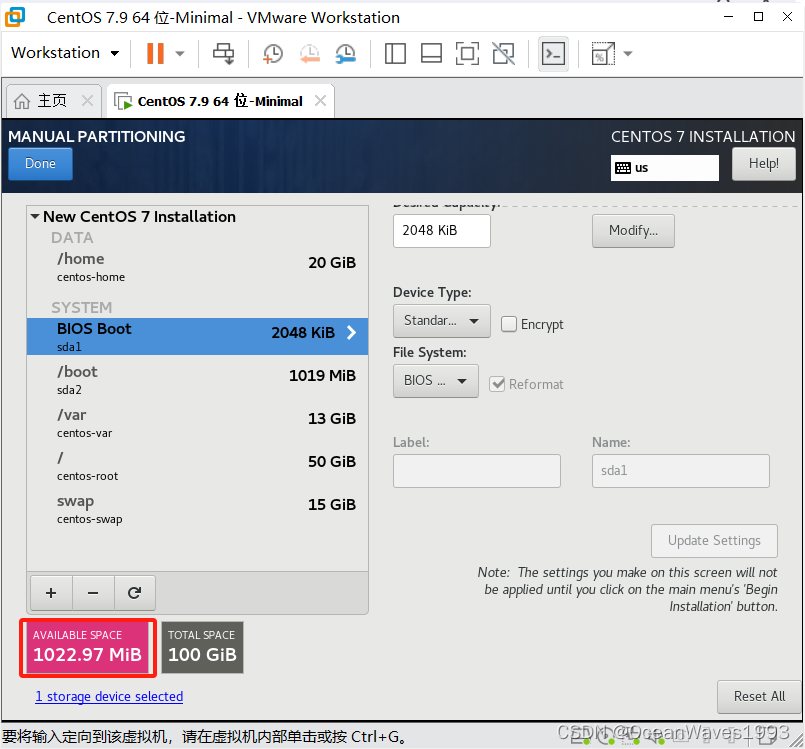Enter full screen mode icon
The height and width of the screenshot is (749, 805).
[467, 53]
